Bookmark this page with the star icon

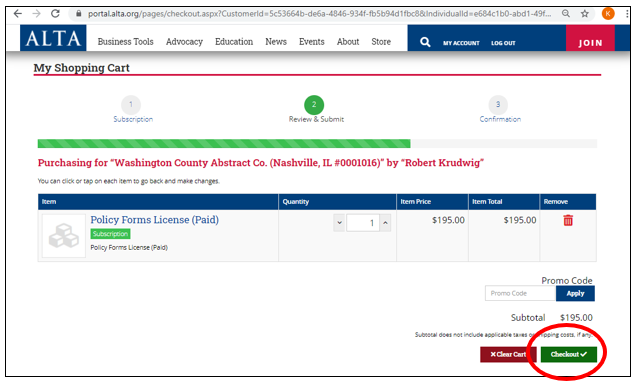(x=584, y=13)
